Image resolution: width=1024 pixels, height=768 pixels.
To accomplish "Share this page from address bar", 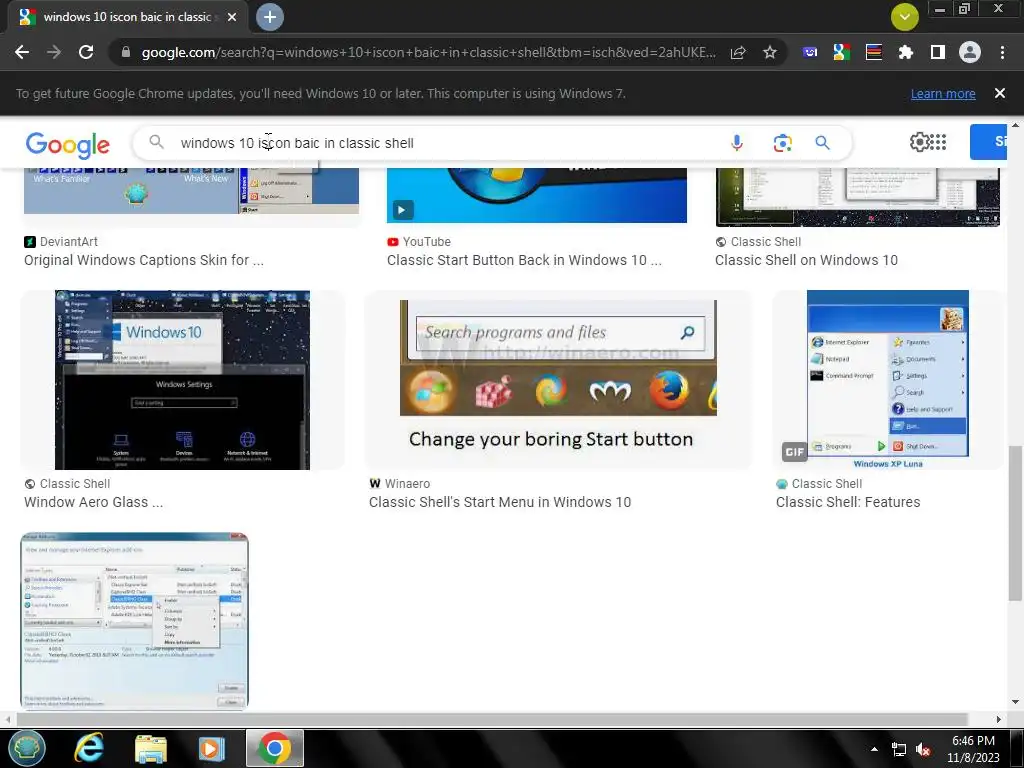I will (738, 52).
